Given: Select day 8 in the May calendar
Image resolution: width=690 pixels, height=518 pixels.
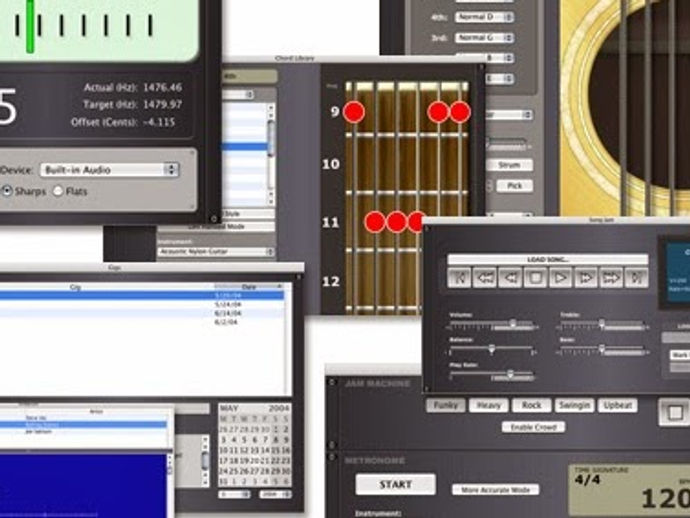Looking at the screenshot, I should coord(275,440).
